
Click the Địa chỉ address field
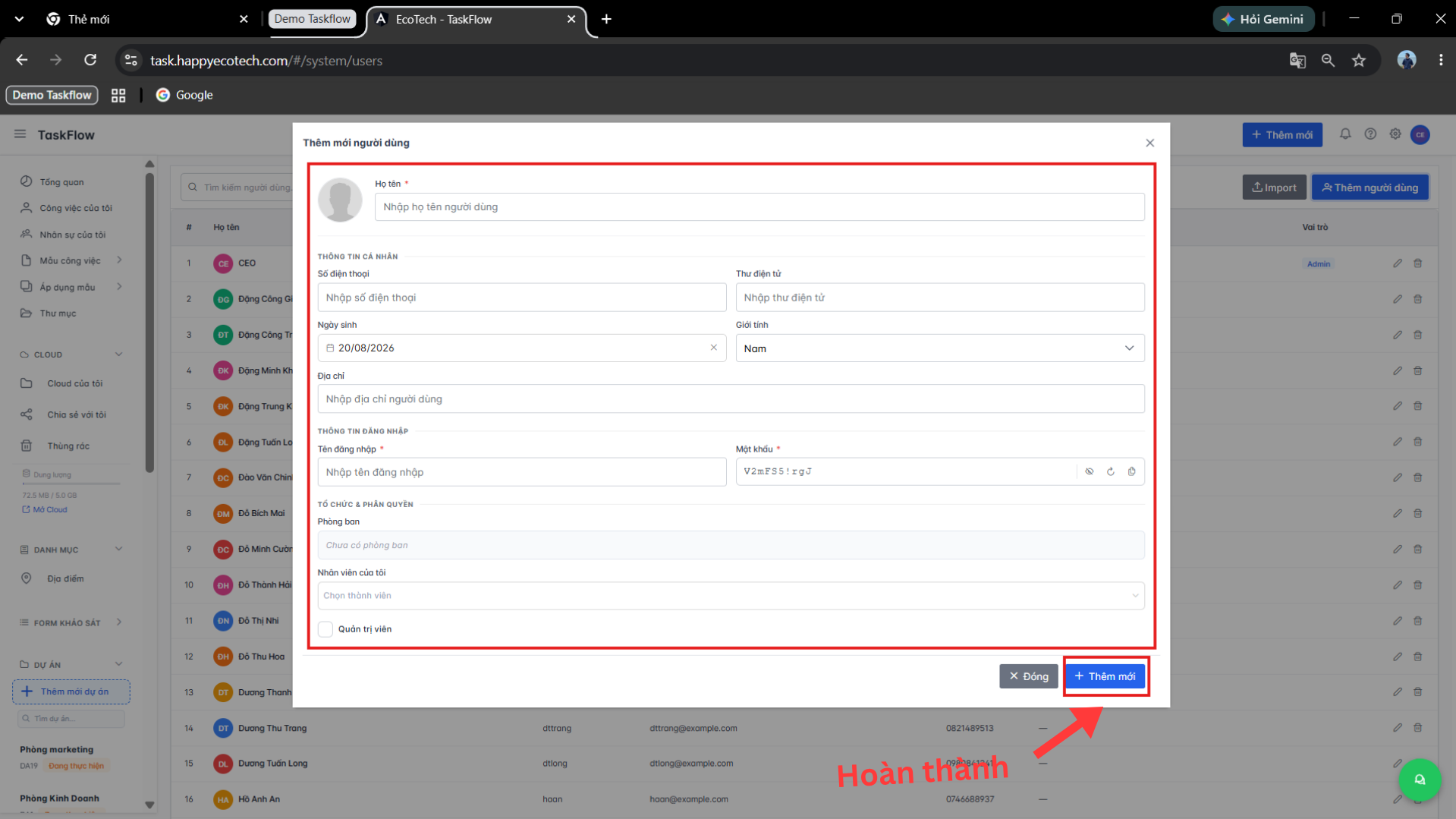tap(731, 399)
